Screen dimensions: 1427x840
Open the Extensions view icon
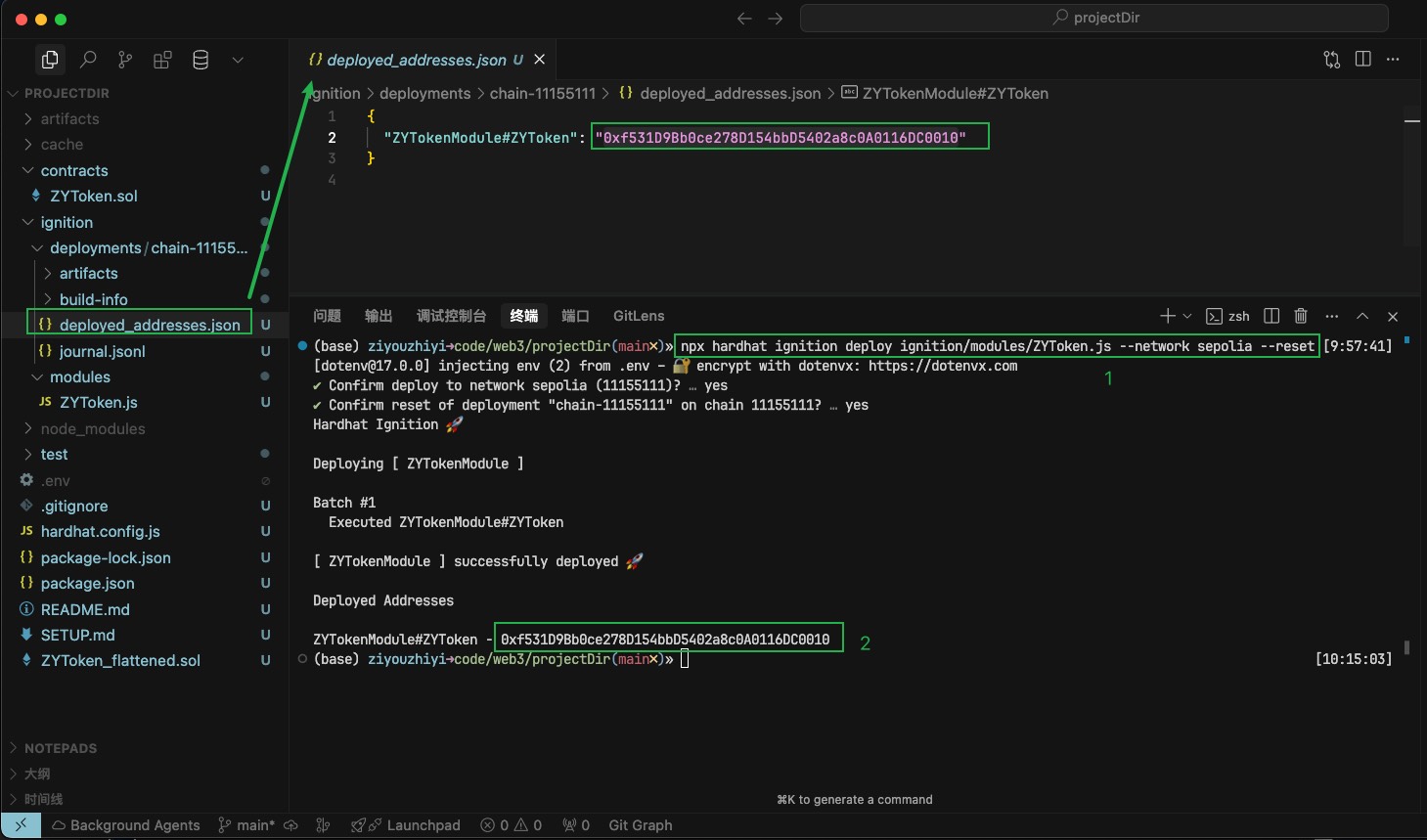tap(162, 60)
